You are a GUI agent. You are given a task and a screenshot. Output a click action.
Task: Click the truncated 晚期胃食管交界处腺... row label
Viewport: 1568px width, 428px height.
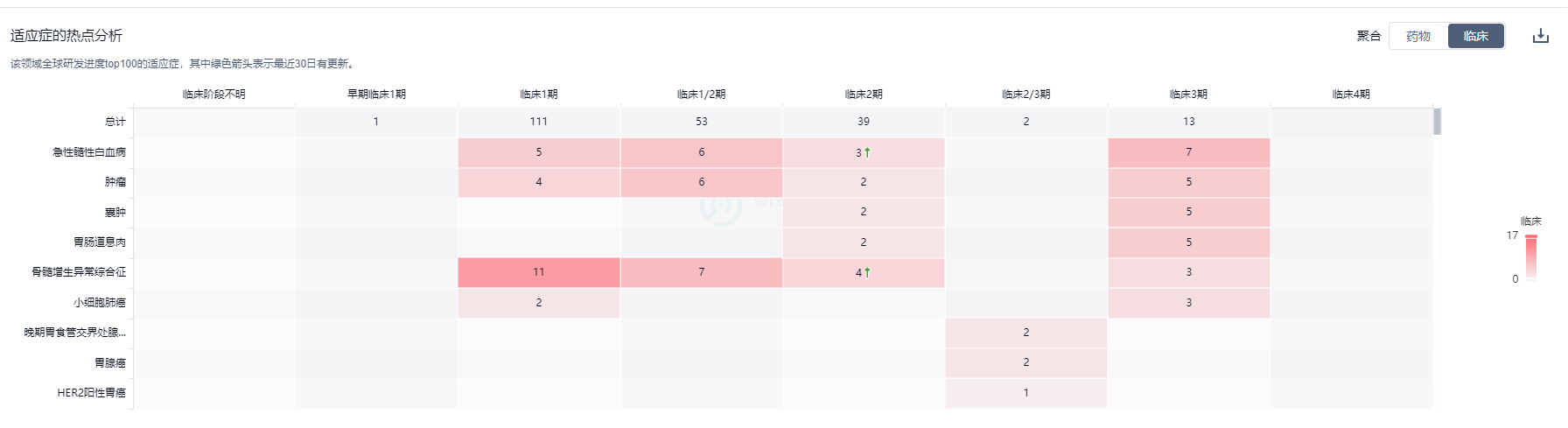click(75, 333)
